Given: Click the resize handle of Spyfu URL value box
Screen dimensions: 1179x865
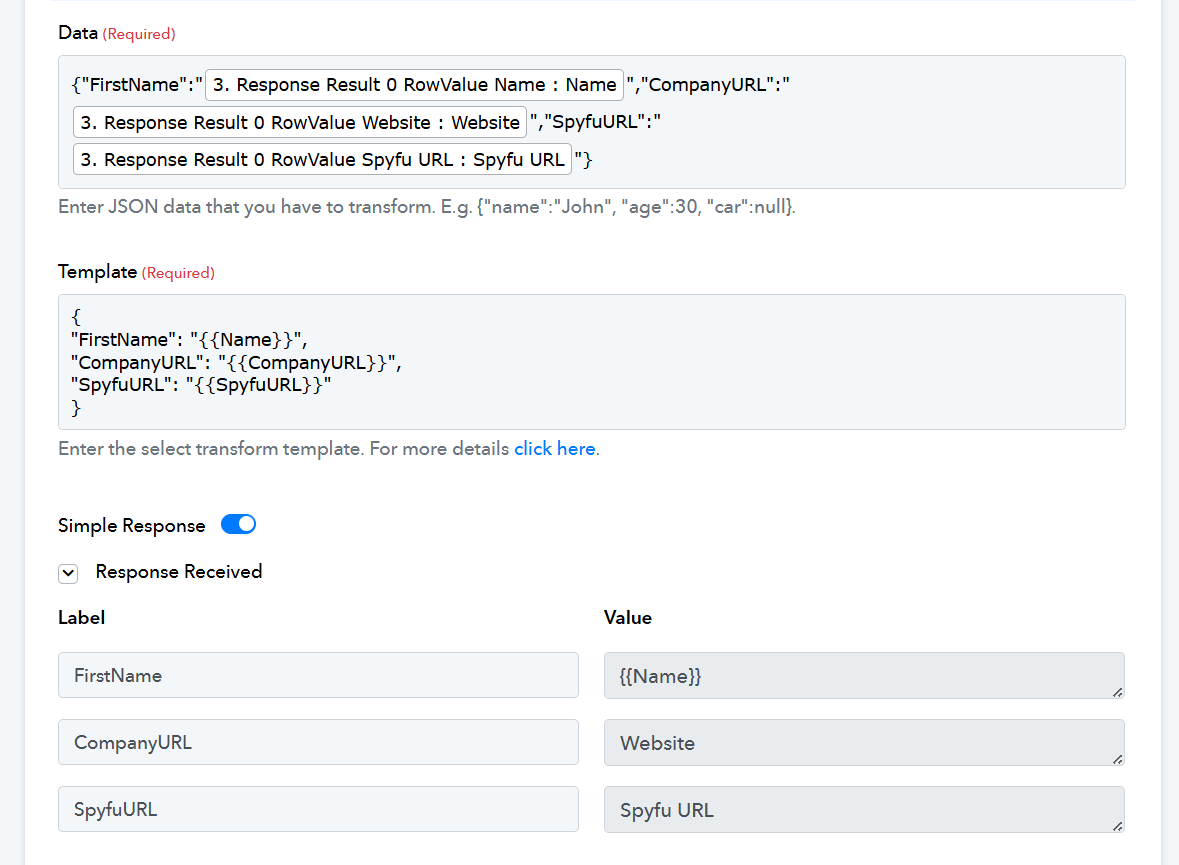Looking at the screenshot, I should (1117, 825).
